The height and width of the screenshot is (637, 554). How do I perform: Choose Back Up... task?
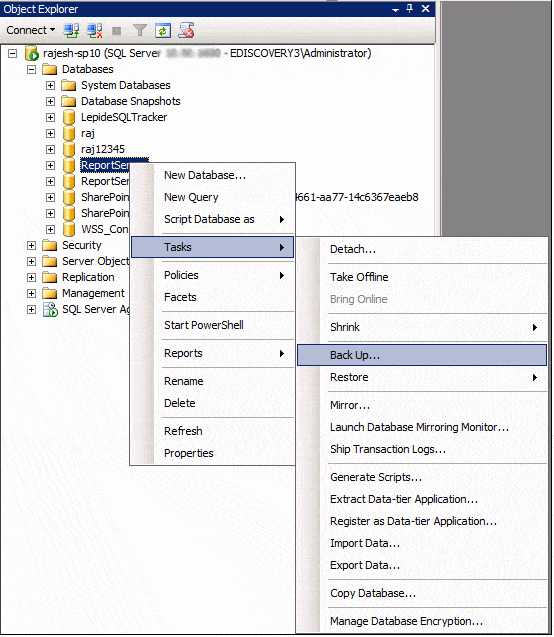point(422,355)
